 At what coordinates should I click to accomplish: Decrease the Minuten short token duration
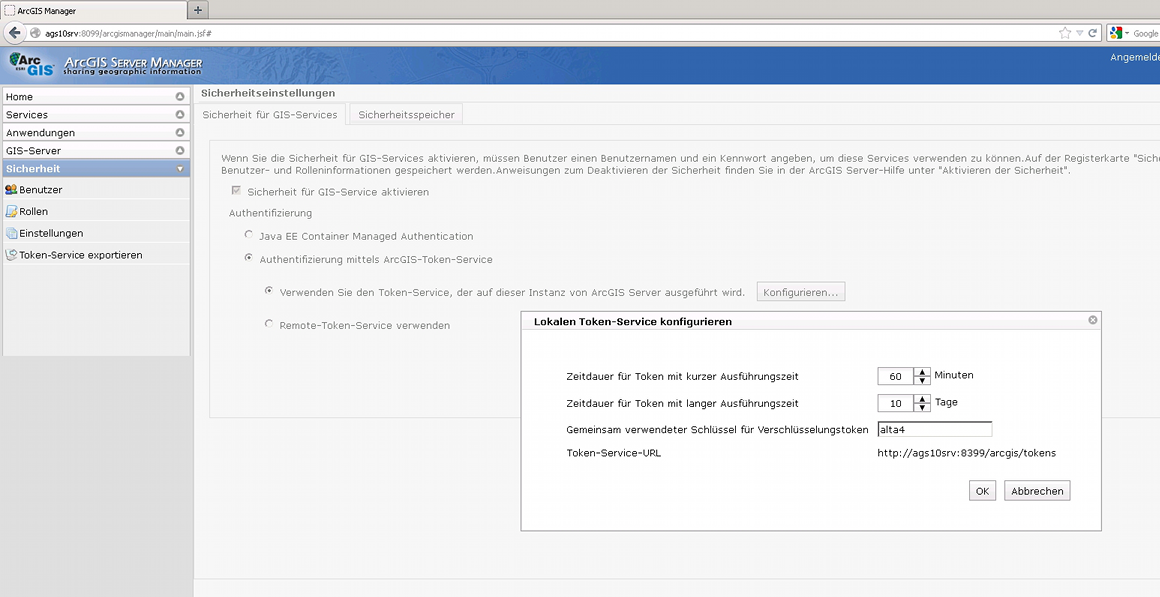click(x=922, y=381)
